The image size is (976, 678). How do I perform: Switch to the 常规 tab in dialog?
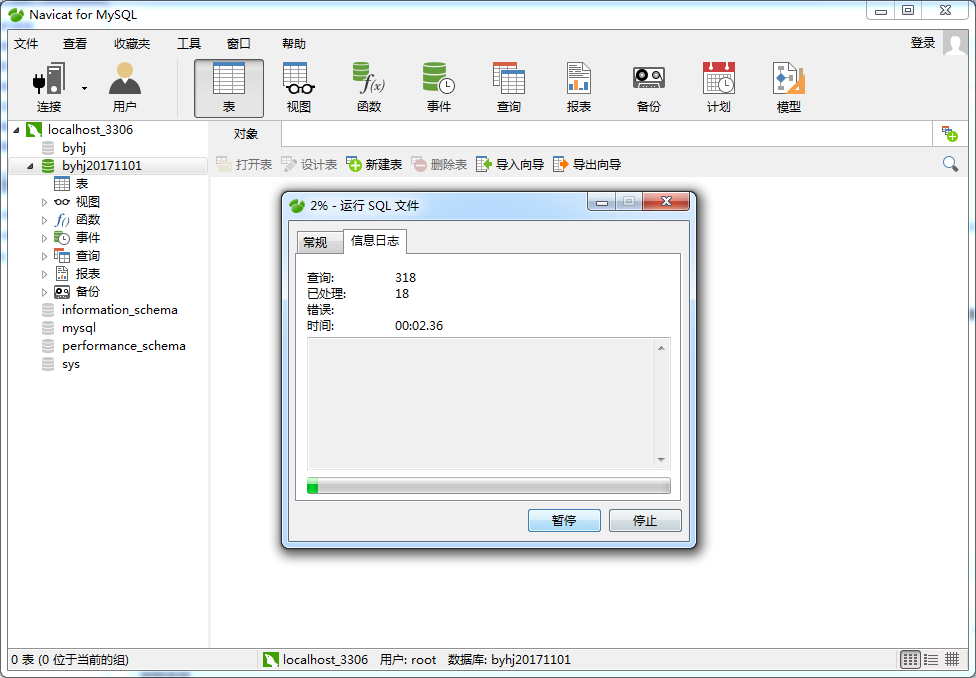point(315,242)
